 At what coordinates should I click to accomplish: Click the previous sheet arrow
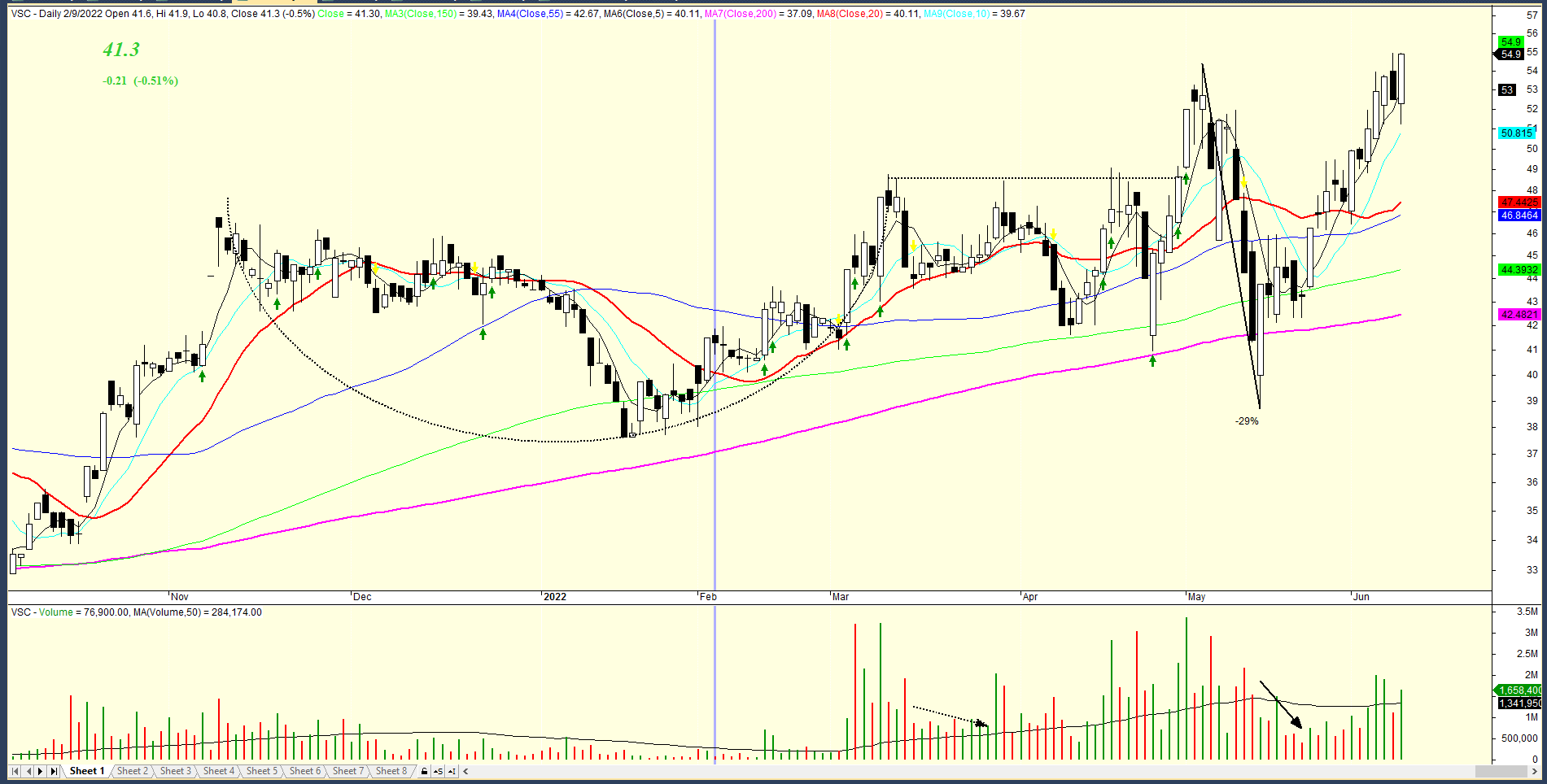28,771
